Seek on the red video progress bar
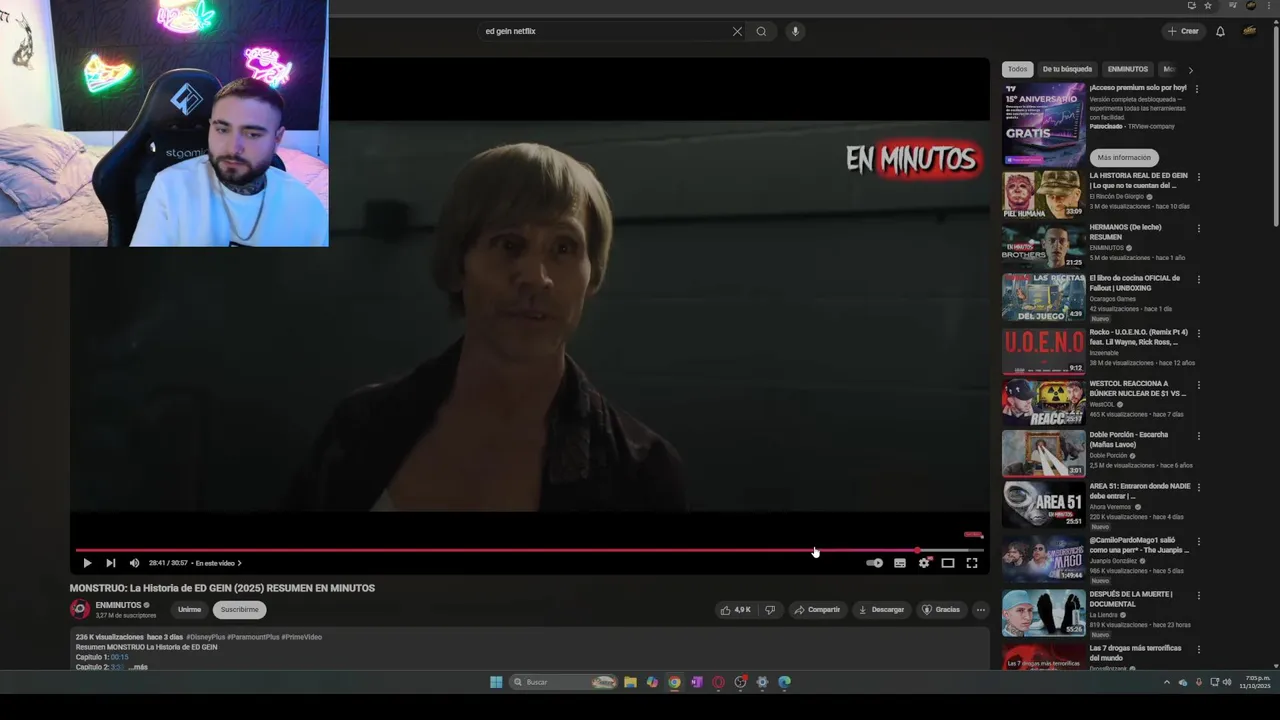This screenshot has width=1280, height=720. (x=530, y=550)
